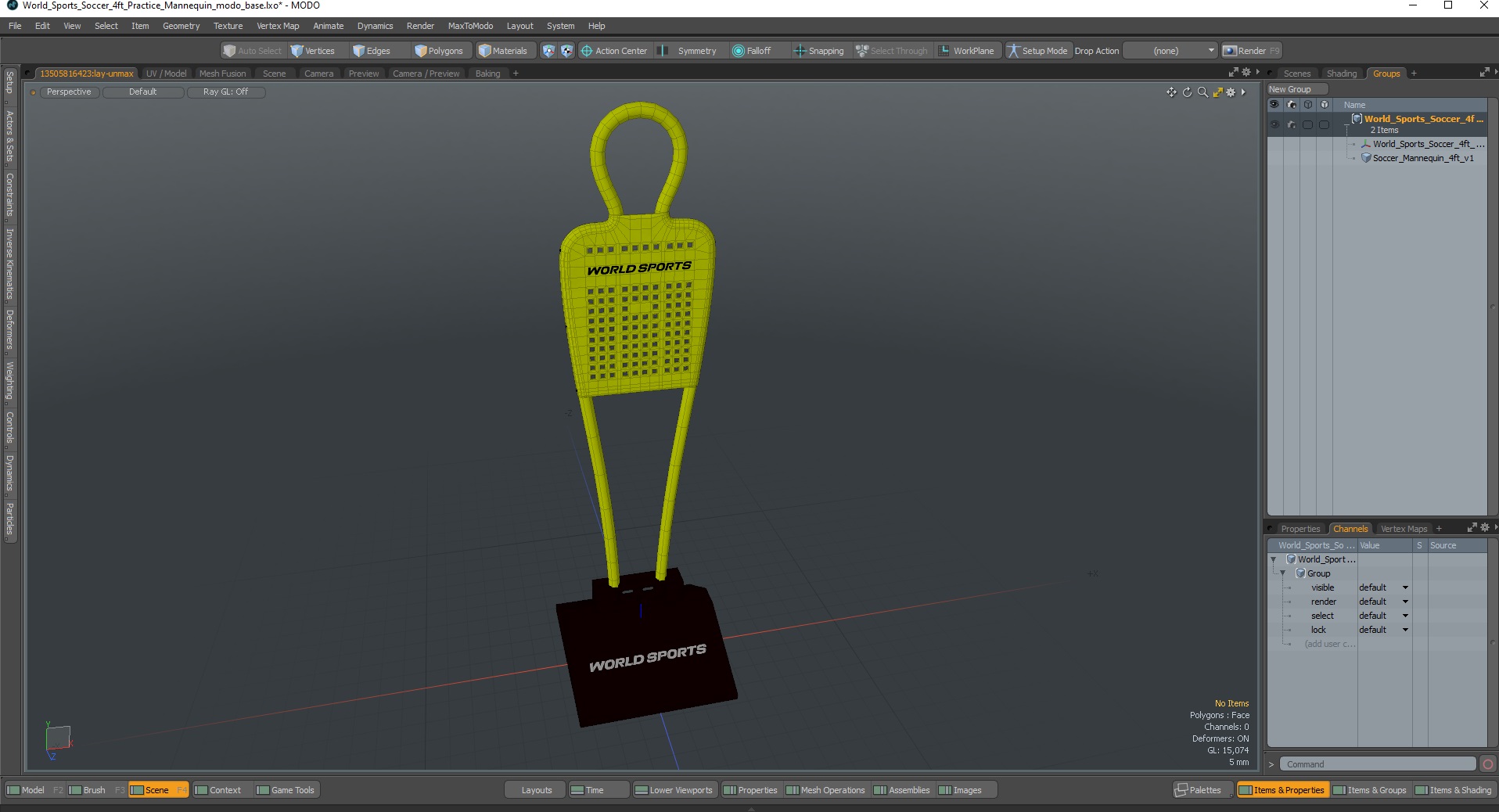Open the Baking viewport tab
1499x812 pixels.
(x=487, y=74)
